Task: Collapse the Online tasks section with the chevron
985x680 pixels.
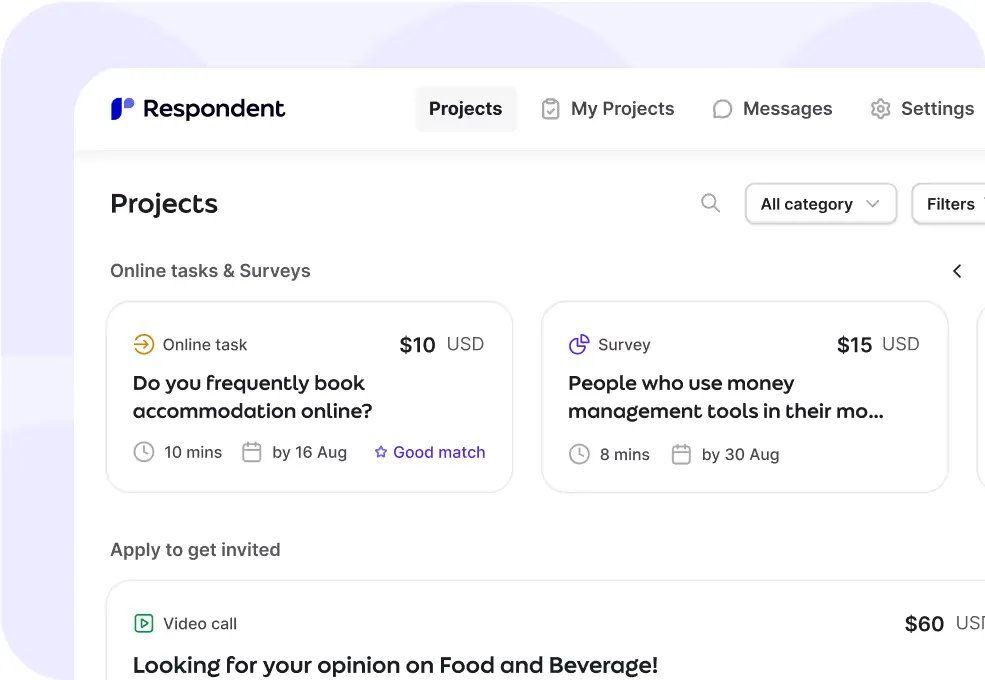Action: [957, 271]
